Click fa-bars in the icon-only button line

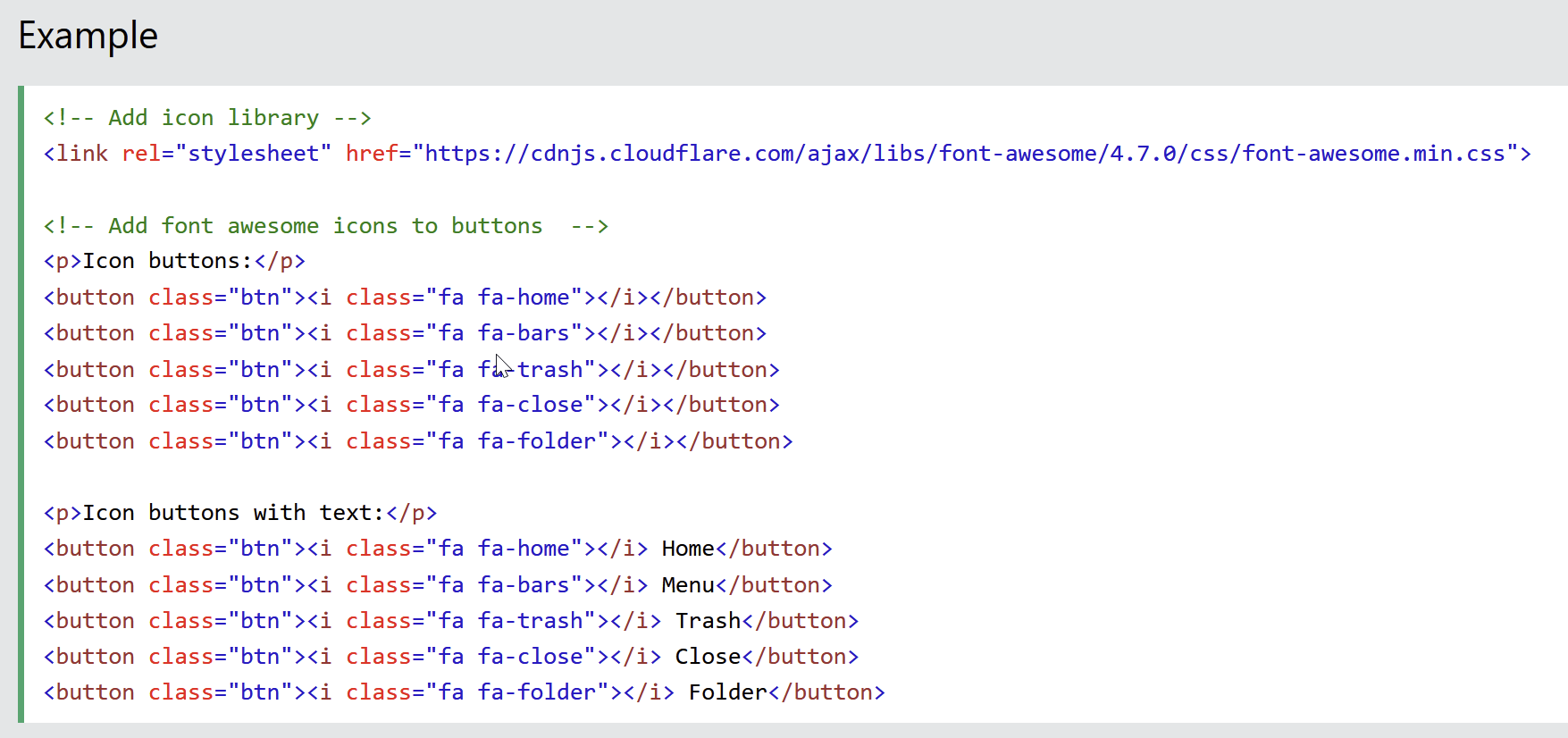pos(524,333)
